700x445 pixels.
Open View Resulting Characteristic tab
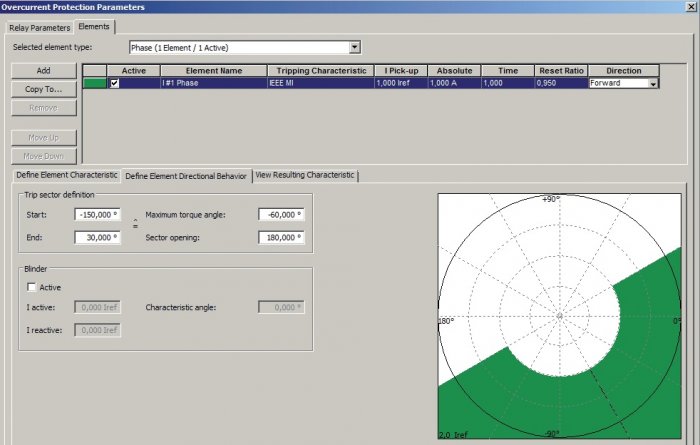click(305, 175)
